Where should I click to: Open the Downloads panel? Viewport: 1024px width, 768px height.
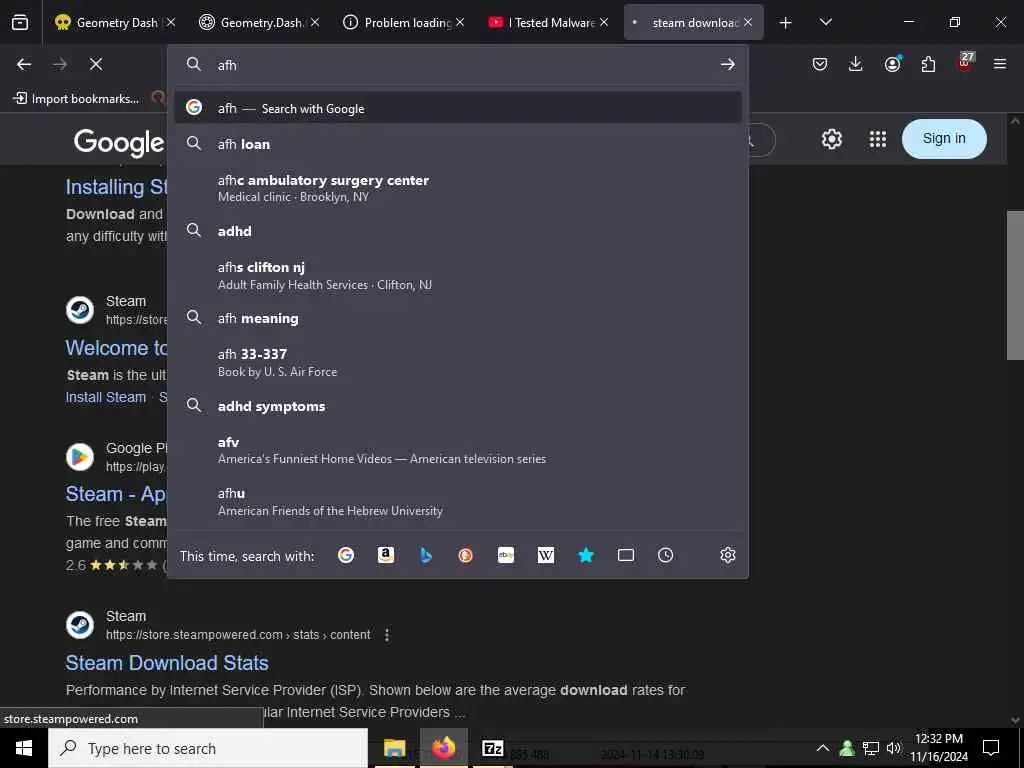tap(856, 64)
